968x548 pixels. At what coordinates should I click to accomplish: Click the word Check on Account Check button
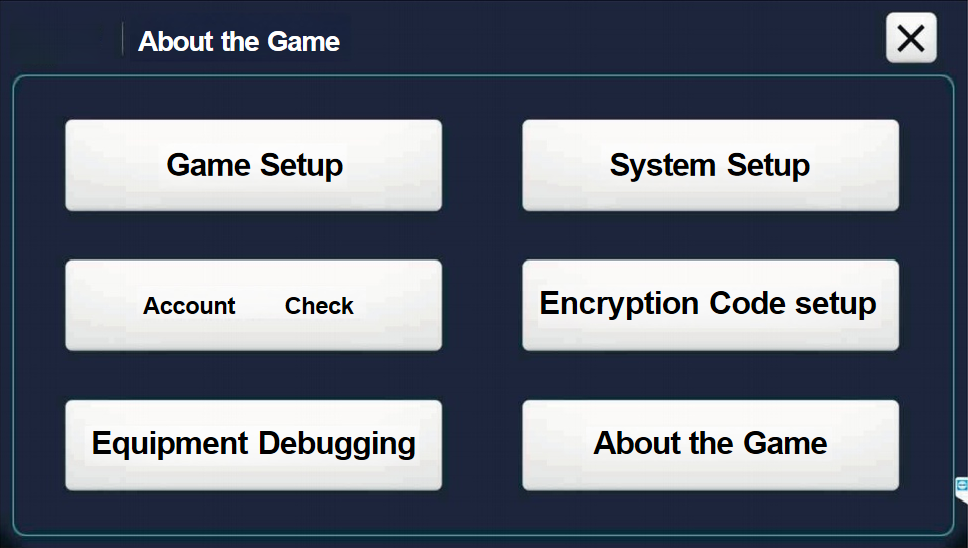click(319, 305)
